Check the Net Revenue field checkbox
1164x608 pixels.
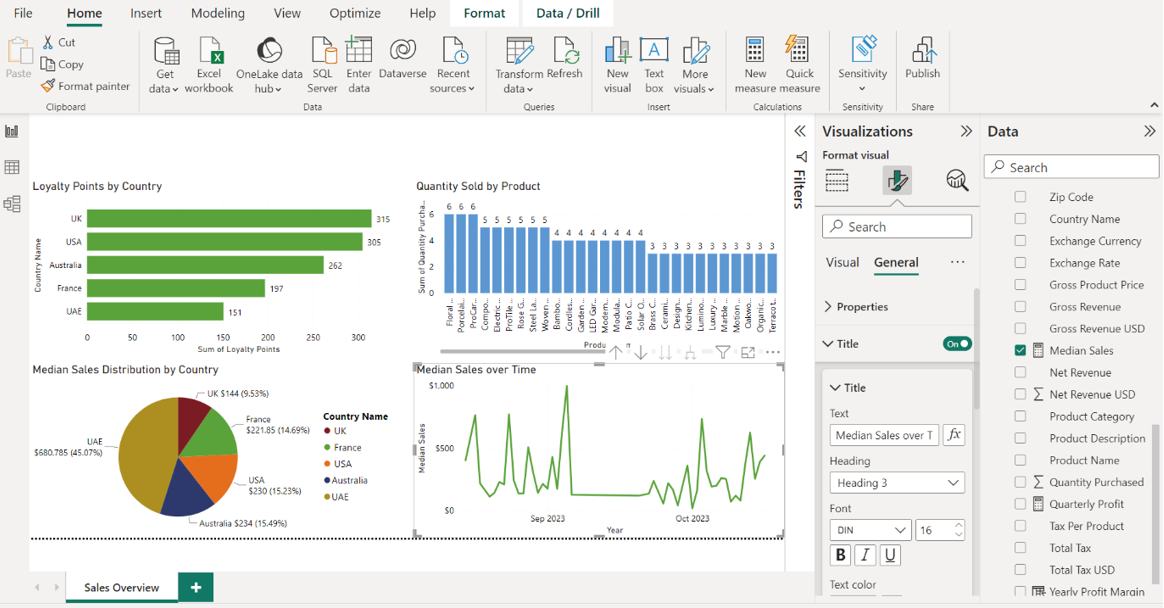click(1020, 373)
